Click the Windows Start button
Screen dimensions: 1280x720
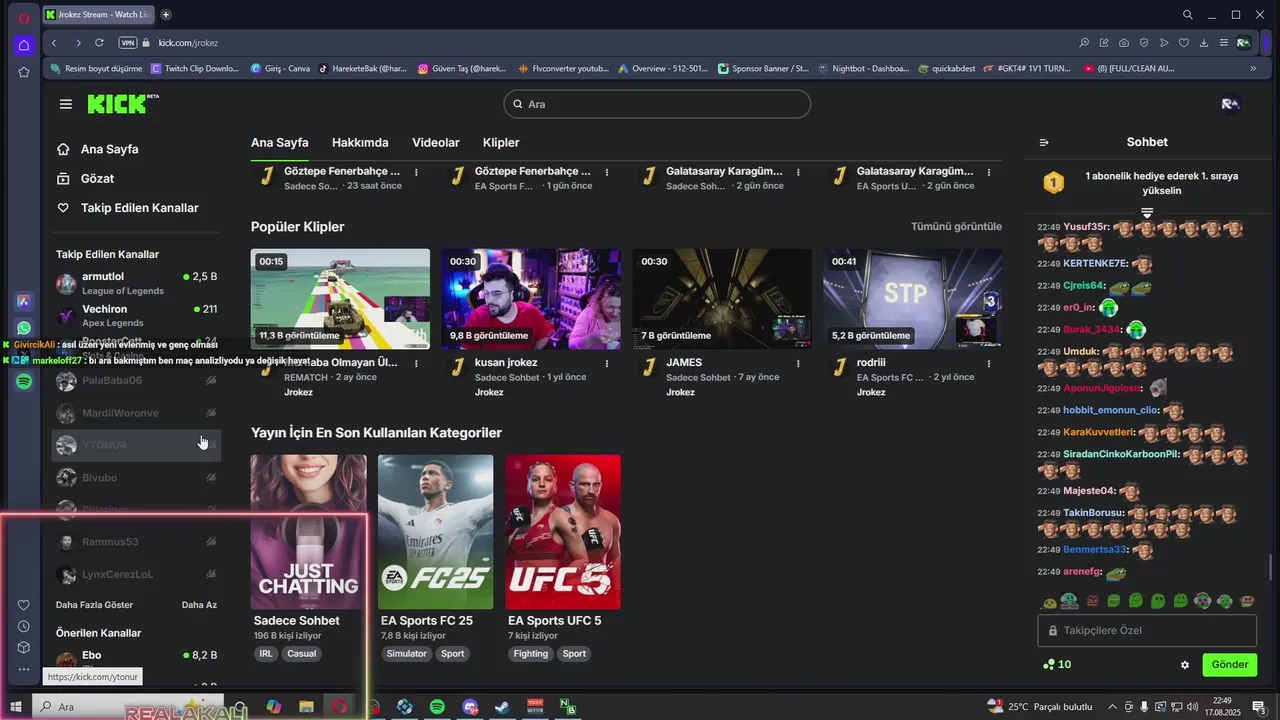click(x=16, y=707)
